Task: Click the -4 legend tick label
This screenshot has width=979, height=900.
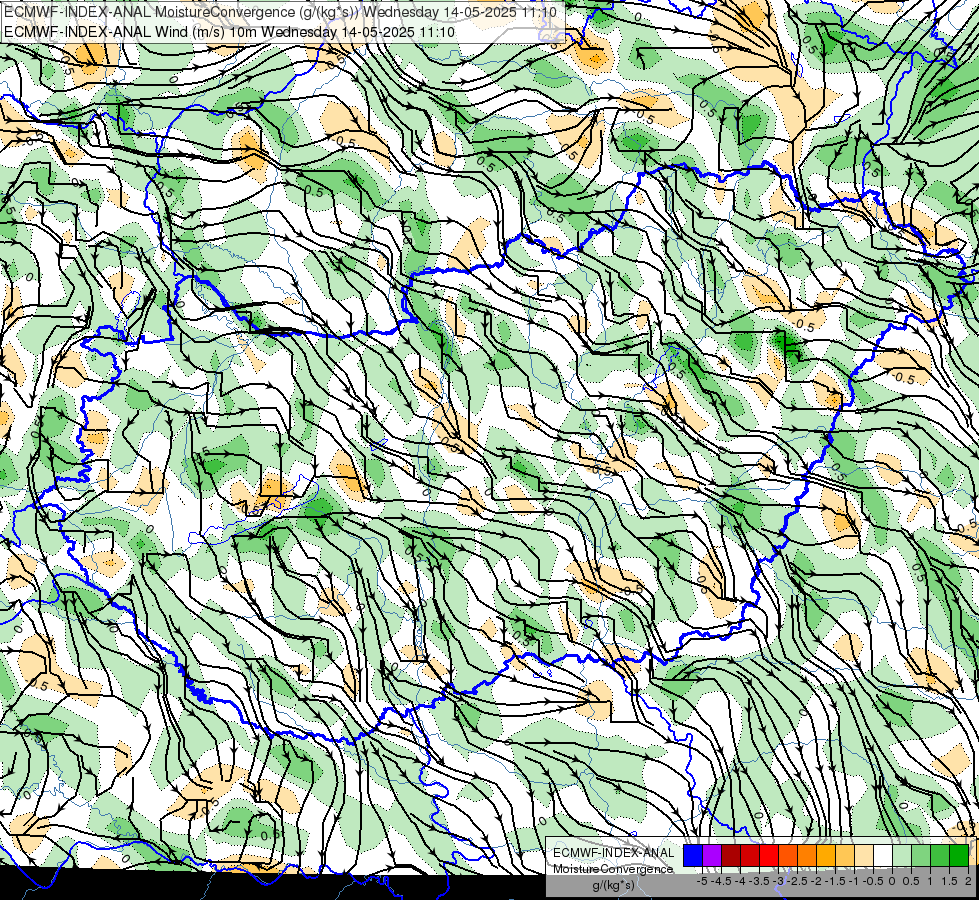Action: (740, 881)
